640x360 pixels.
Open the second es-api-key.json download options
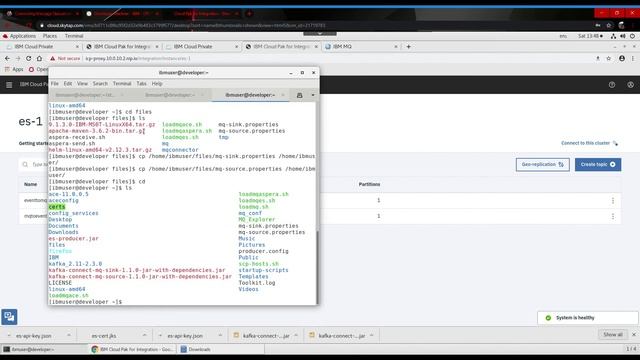[220, 336]
